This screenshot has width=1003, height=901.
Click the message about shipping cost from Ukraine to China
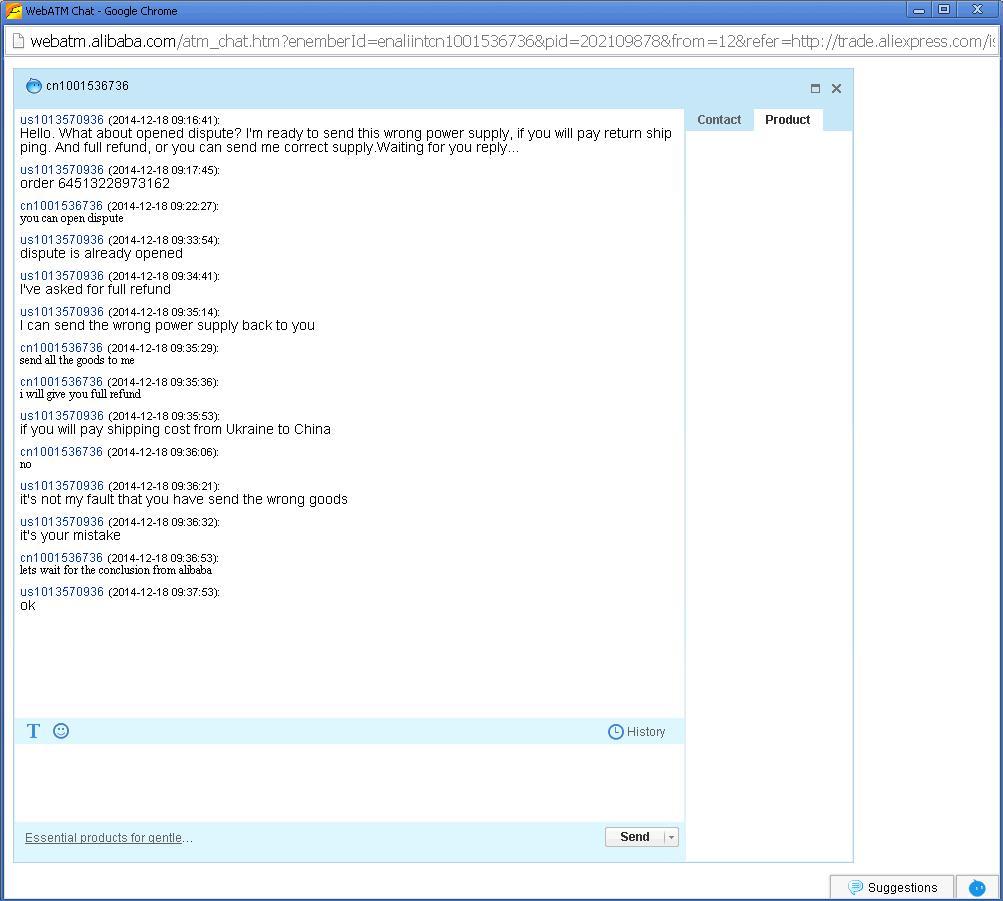pos(175,429)
